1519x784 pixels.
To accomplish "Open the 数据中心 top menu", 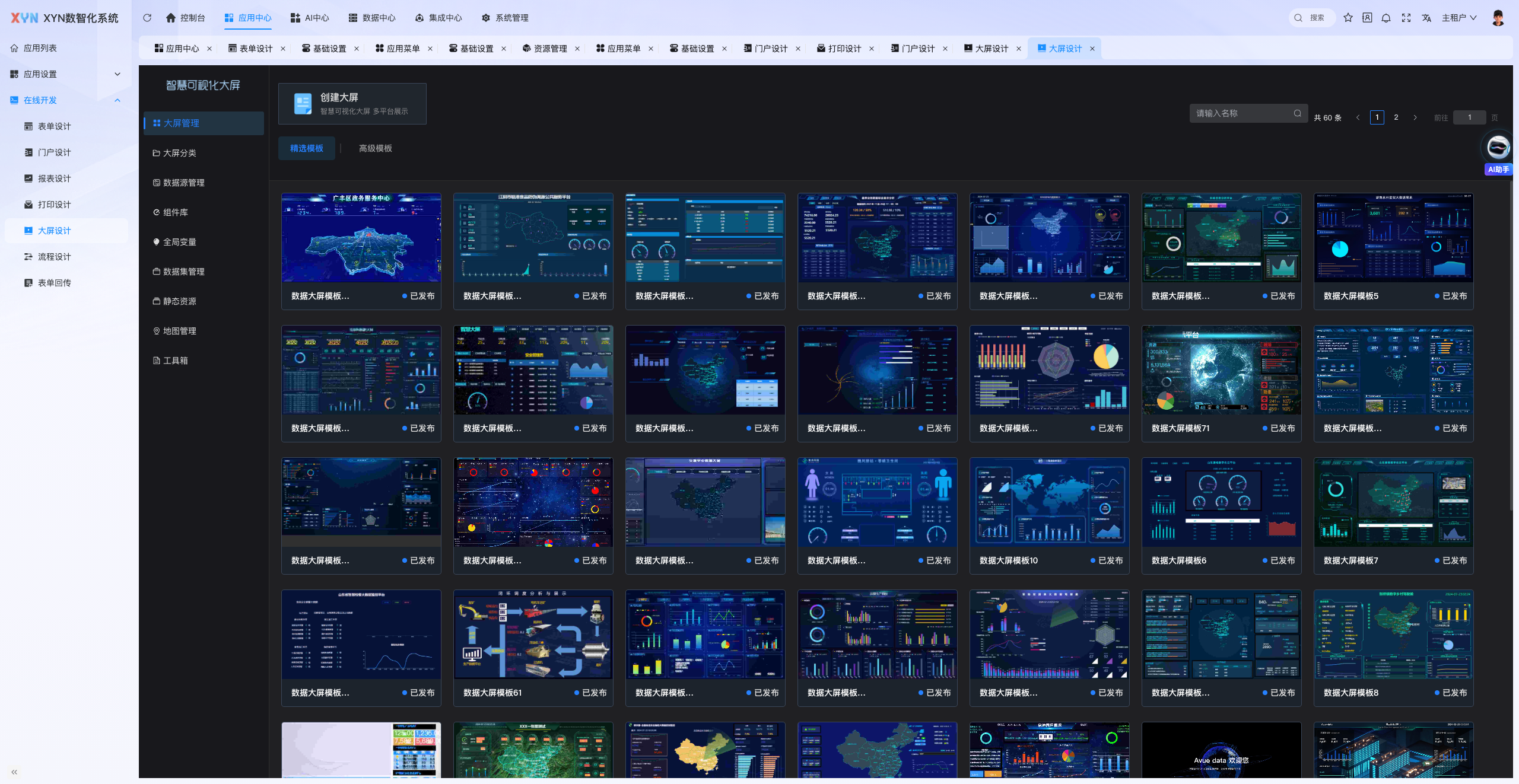I will tap(372, 18).
